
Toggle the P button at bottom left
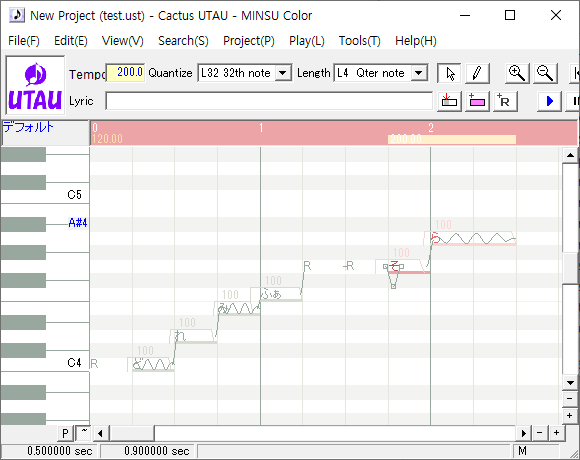coord(65,433)
